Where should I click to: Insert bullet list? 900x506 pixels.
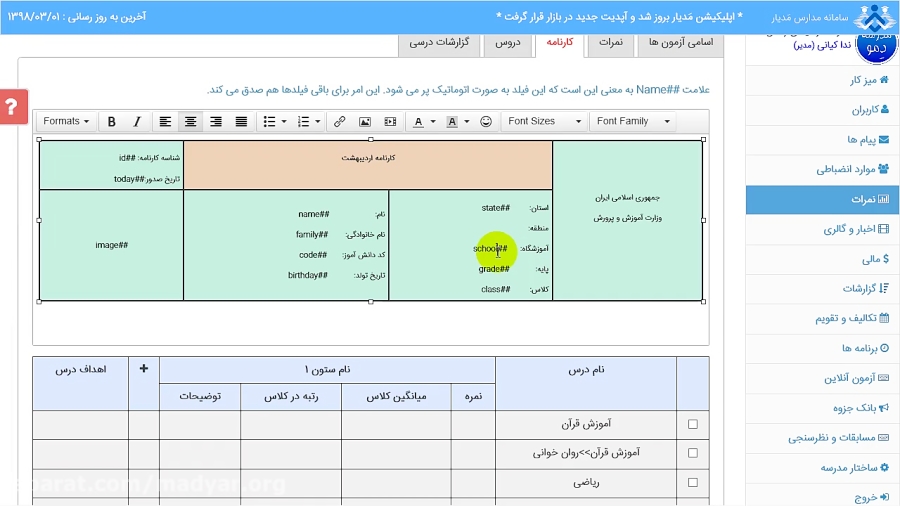click(269, 122)
